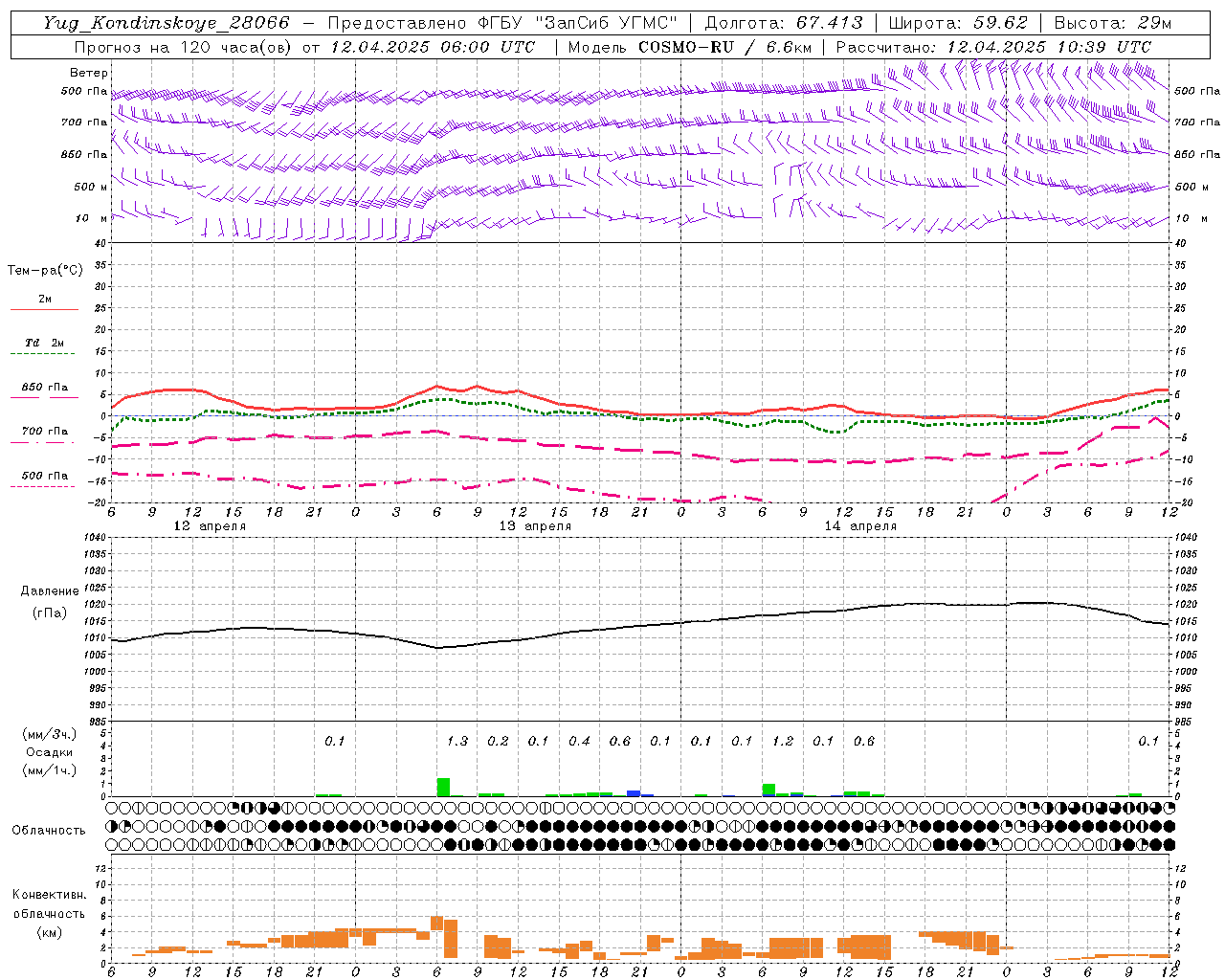Click the "Давление" pressure panel label

coord(50,591)
